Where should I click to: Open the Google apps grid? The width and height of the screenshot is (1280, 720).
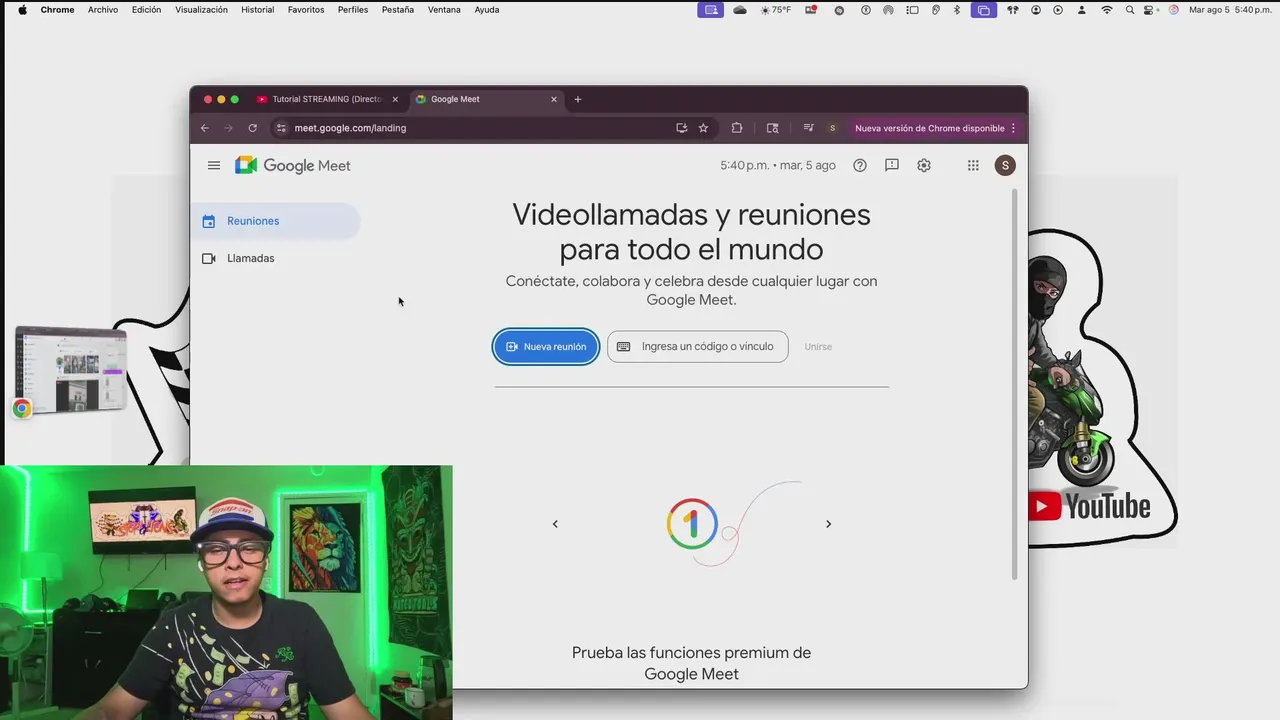pyautogui.click(x=973, y=166)
